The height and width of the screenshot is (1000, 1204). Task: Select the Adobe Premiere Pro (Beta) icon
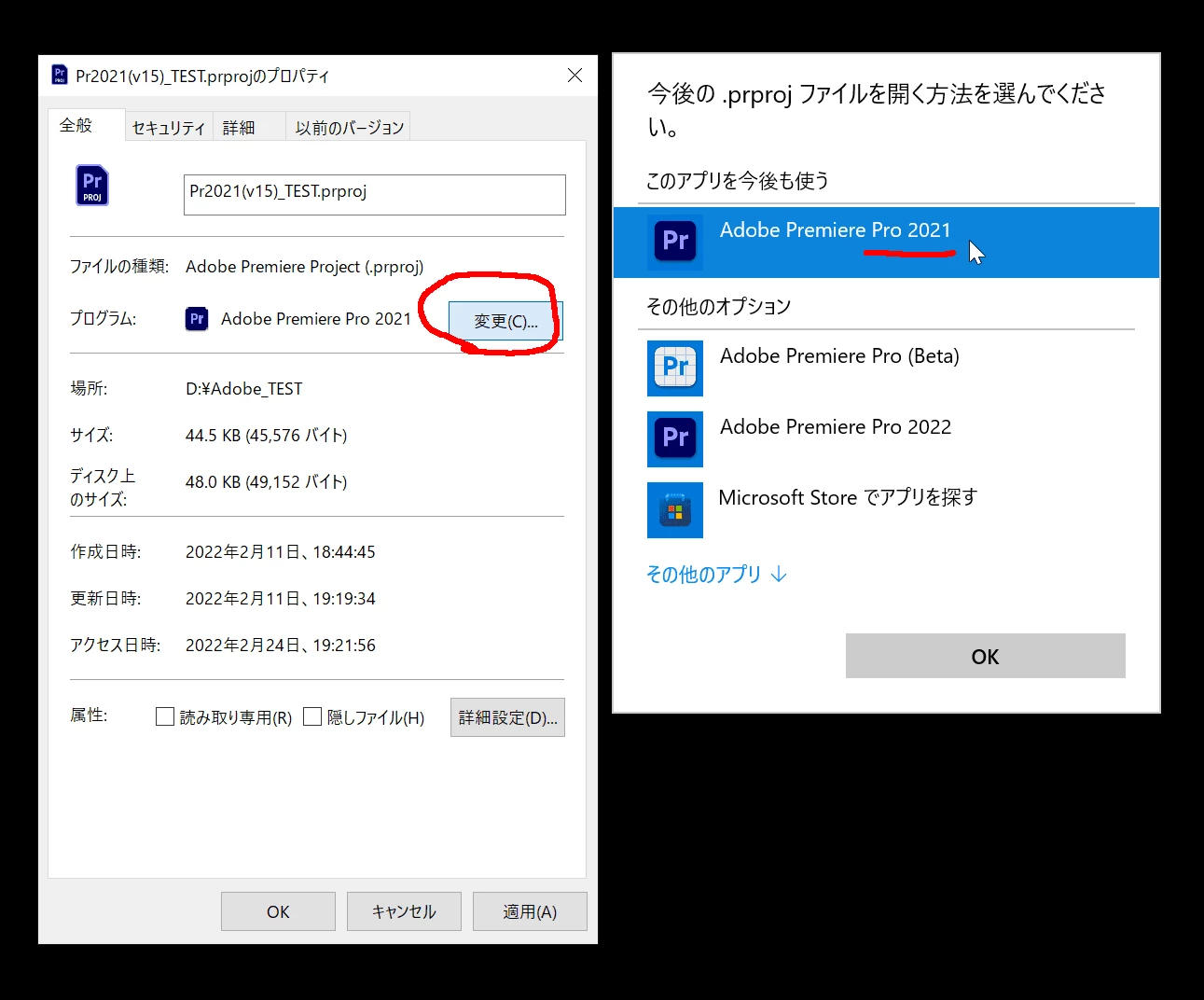coord(675,368)
